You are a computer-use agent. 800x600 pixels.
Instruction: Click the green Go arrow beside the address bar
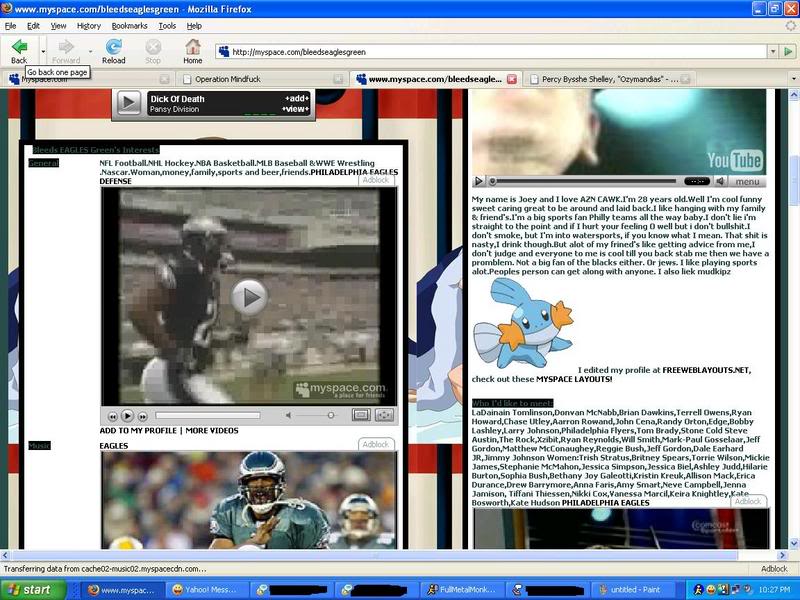pyautogui.click(x=788, y=52)
